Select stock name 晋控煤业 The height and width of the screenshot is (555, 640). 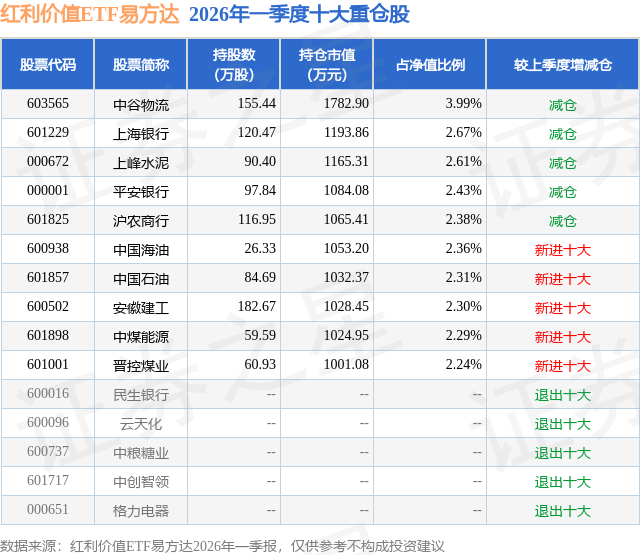point(141,366)
